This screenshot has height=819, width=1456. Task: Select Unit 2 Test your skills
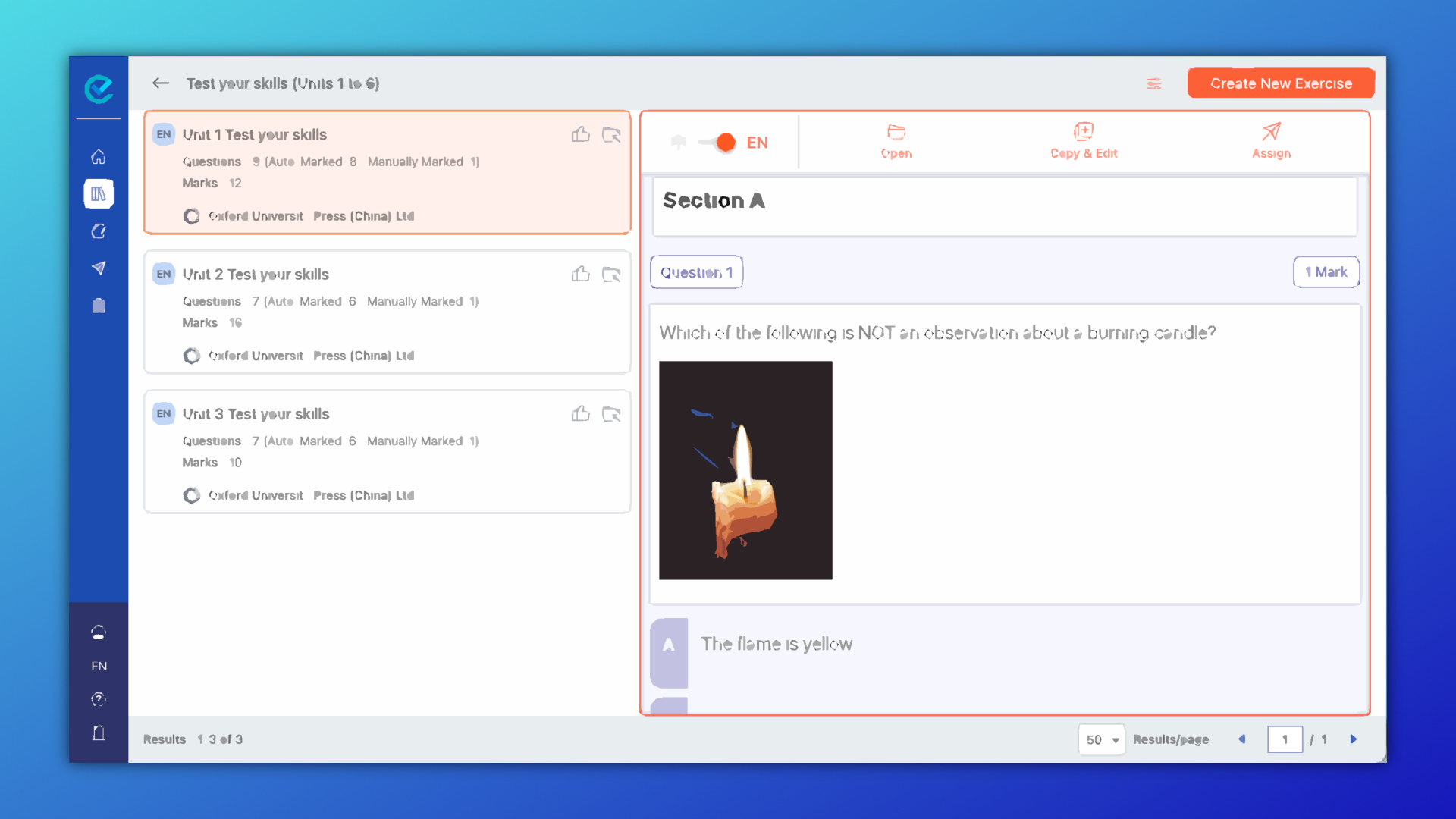pos(388,313)
